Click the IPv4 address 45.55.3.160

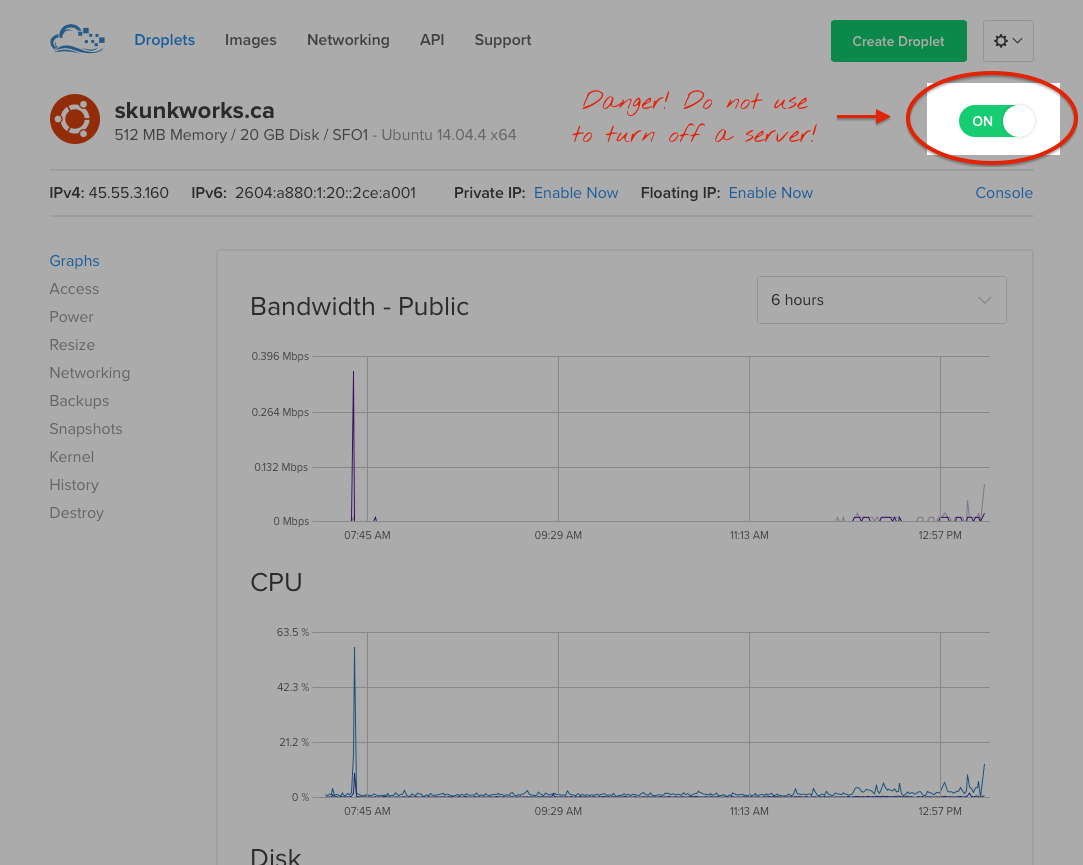(x=128, y=193)
